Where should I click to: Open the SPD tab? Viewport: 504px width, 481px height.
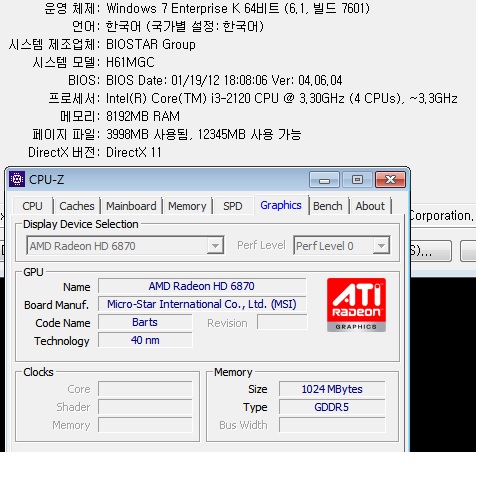tap(233, 206)
